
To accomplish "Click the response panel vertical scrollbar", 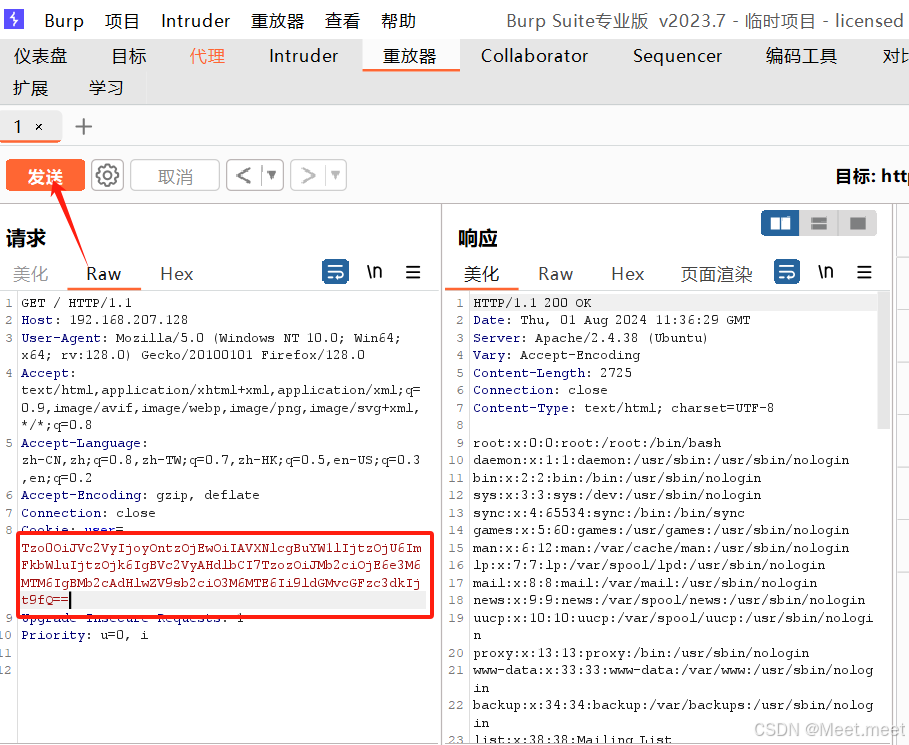I will pos(883,361).
